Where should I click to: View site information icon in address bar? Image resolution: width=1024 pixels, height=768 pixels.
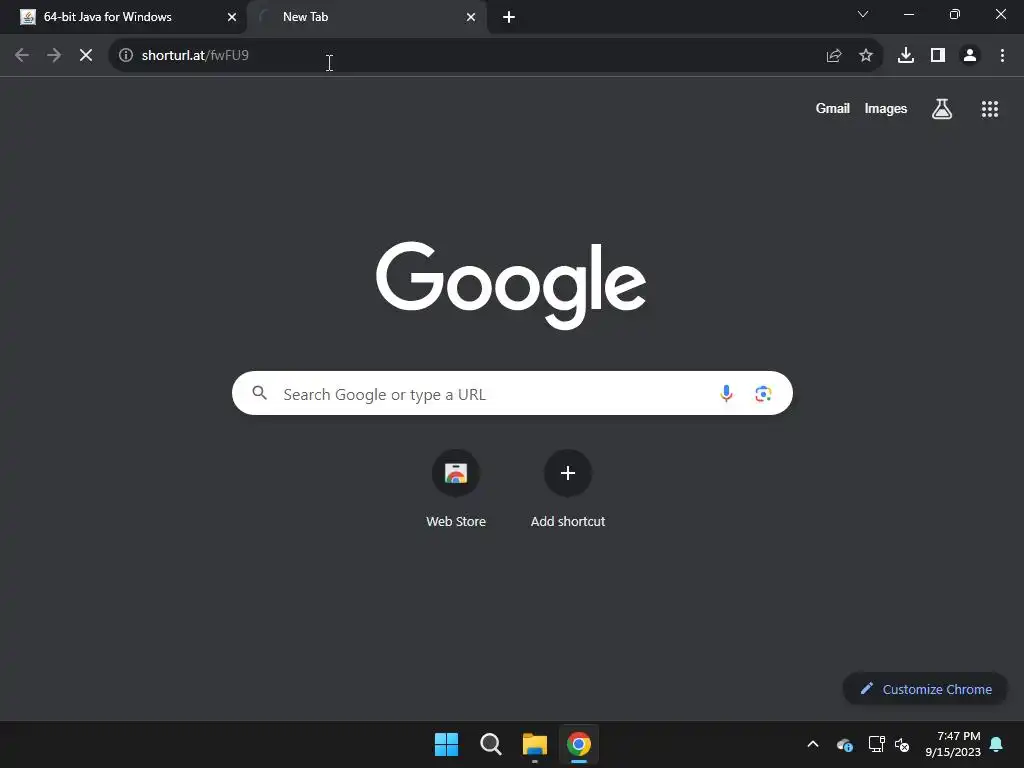[x=126, y=56]
